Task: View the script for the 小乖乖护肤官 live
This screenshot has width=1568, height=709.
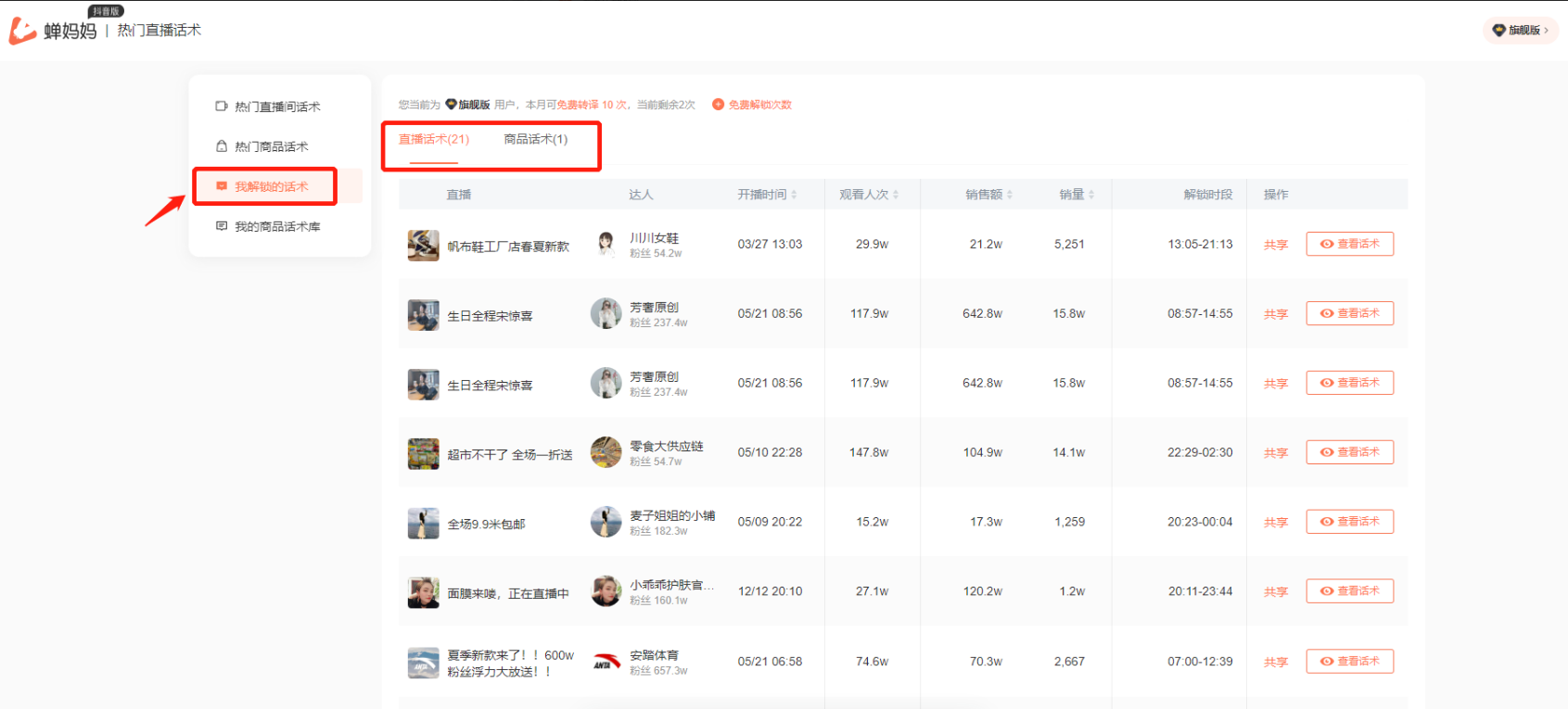Action: (x=1350, y=591)
